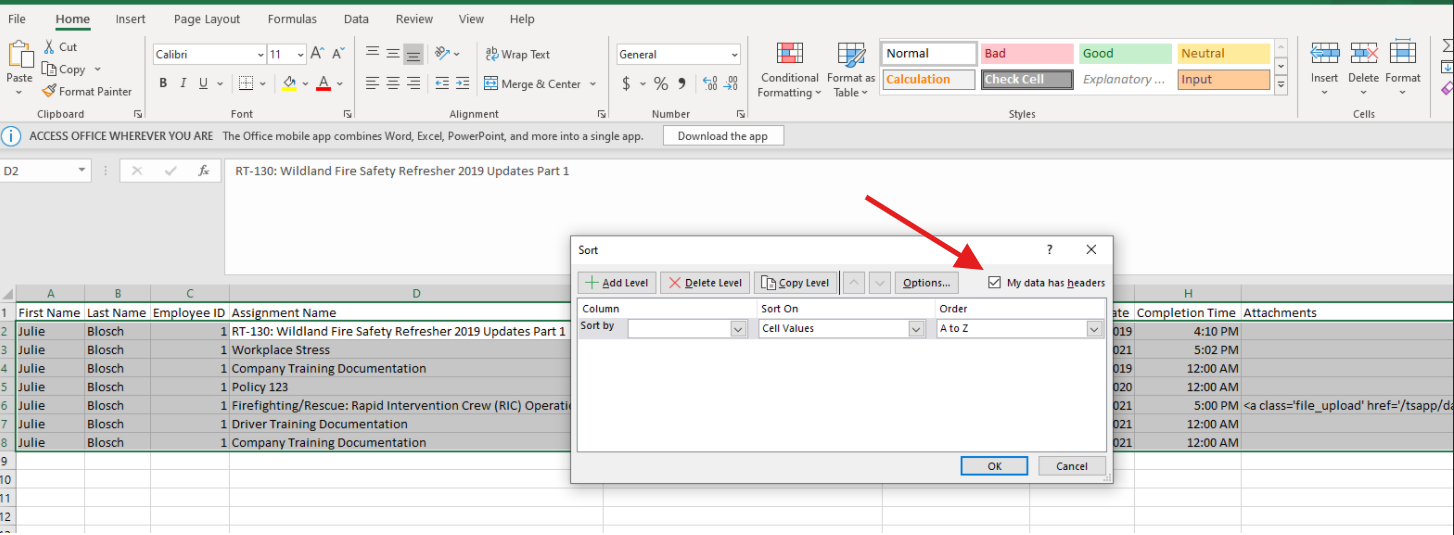Toggle Underline formatting
The height and width of the screenshot is (535, 1454).
click(x=204, y=84)
